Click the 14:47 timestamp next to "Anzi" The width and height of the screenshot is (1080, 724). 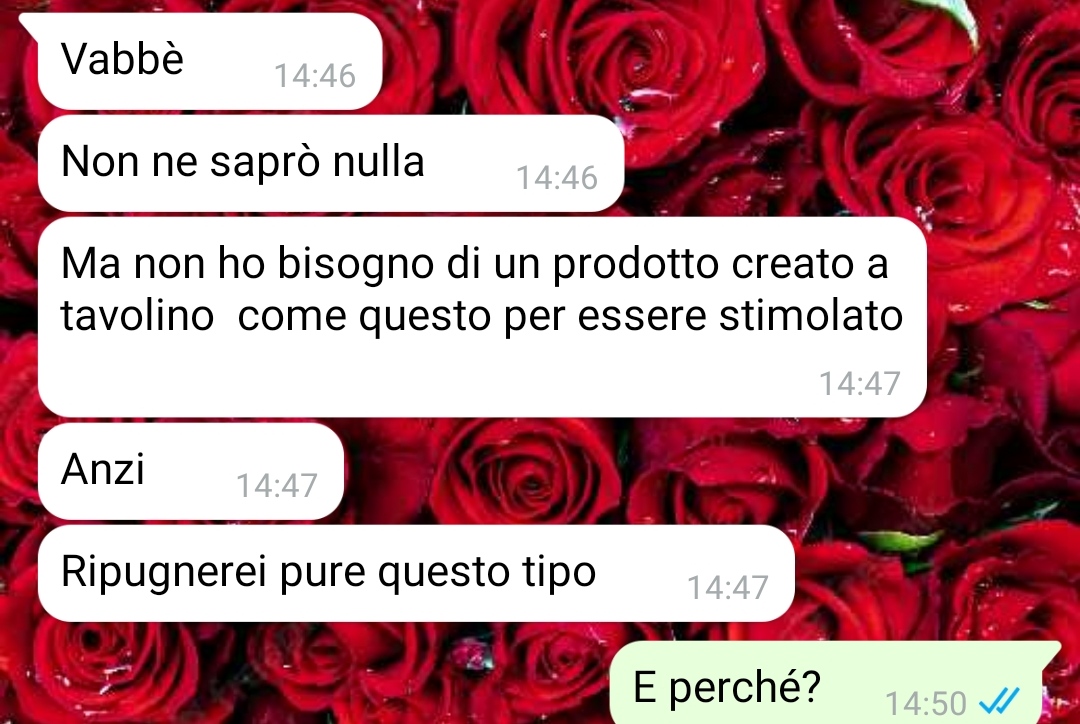tap(276, 486)
